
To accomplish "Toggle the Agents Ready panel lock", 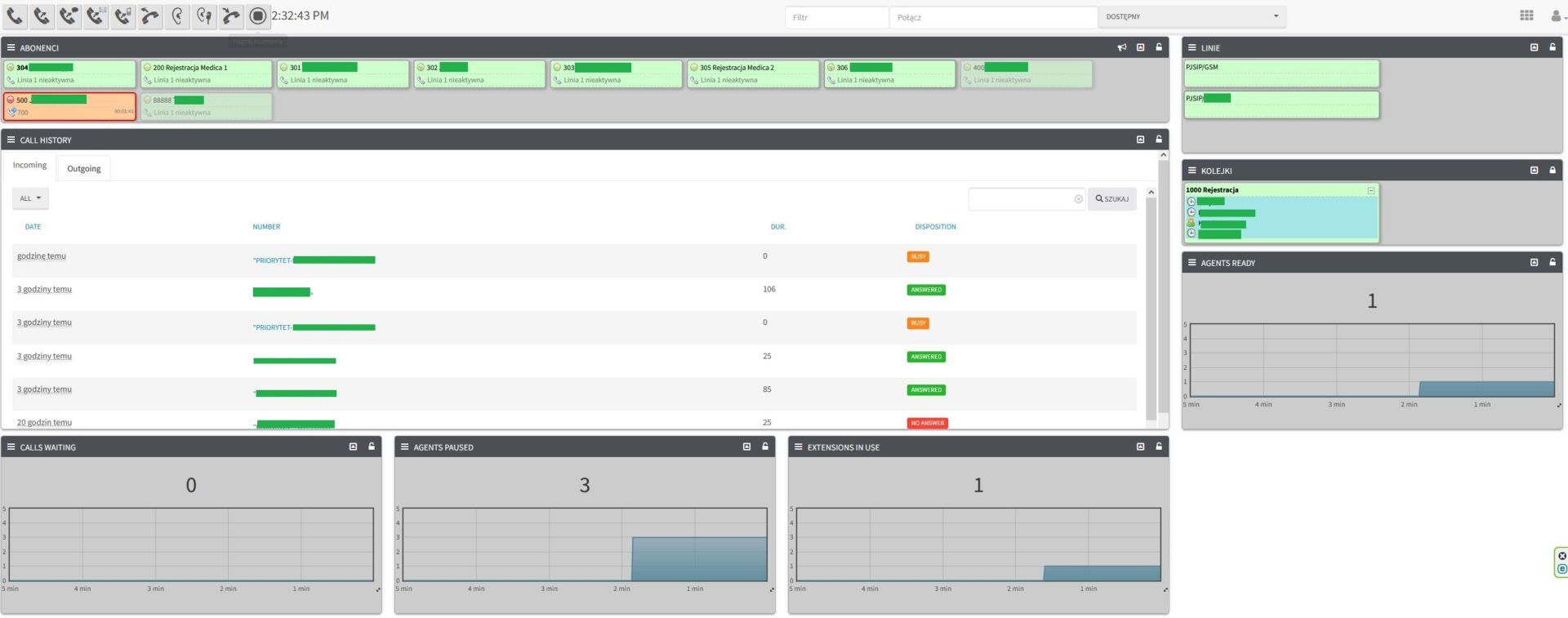I will pyautogui.click(x=1552, y=262).
